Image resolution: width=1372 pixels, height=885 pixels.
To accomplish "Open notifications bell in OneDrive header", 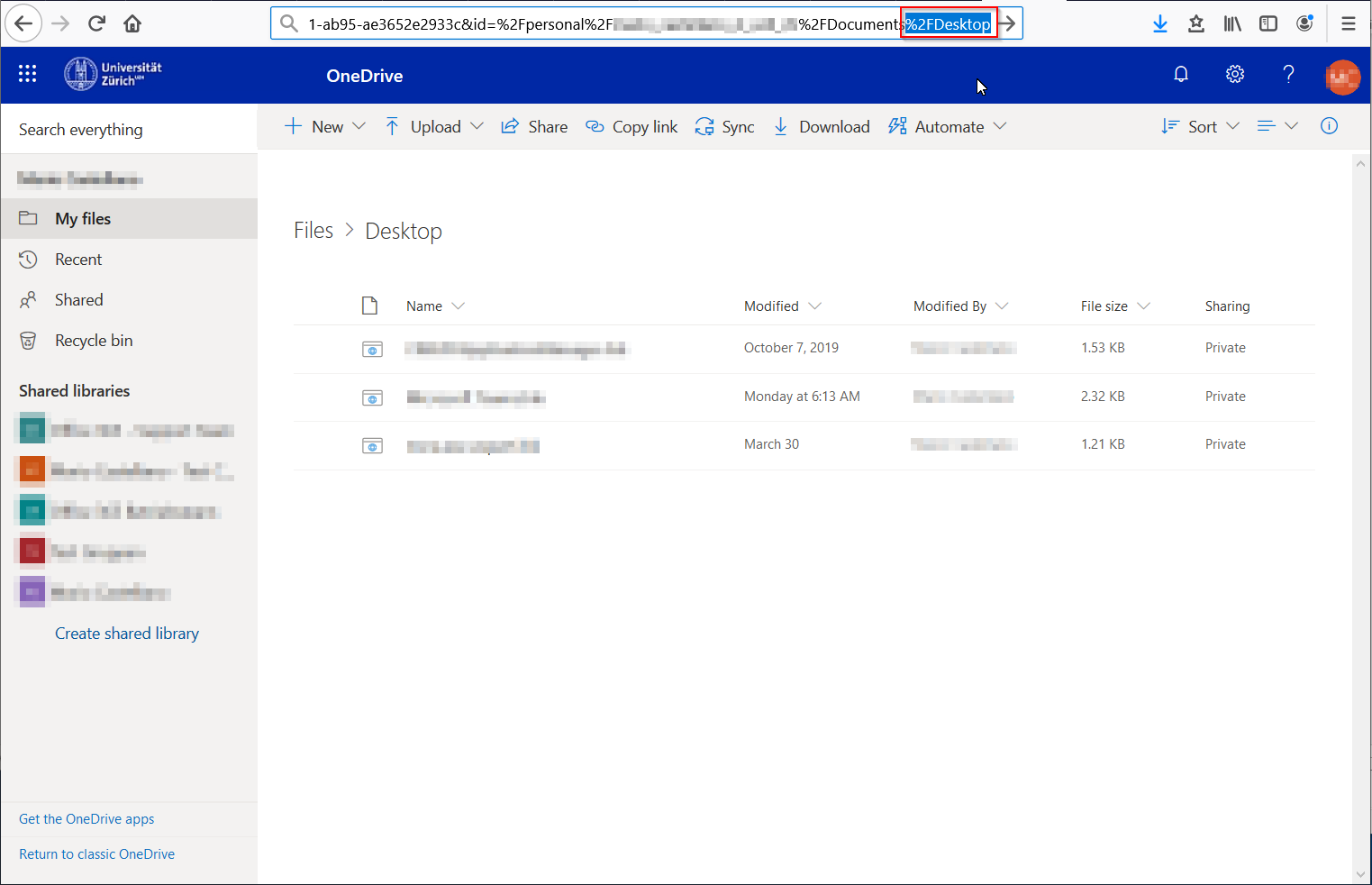I will [1181, 74].
